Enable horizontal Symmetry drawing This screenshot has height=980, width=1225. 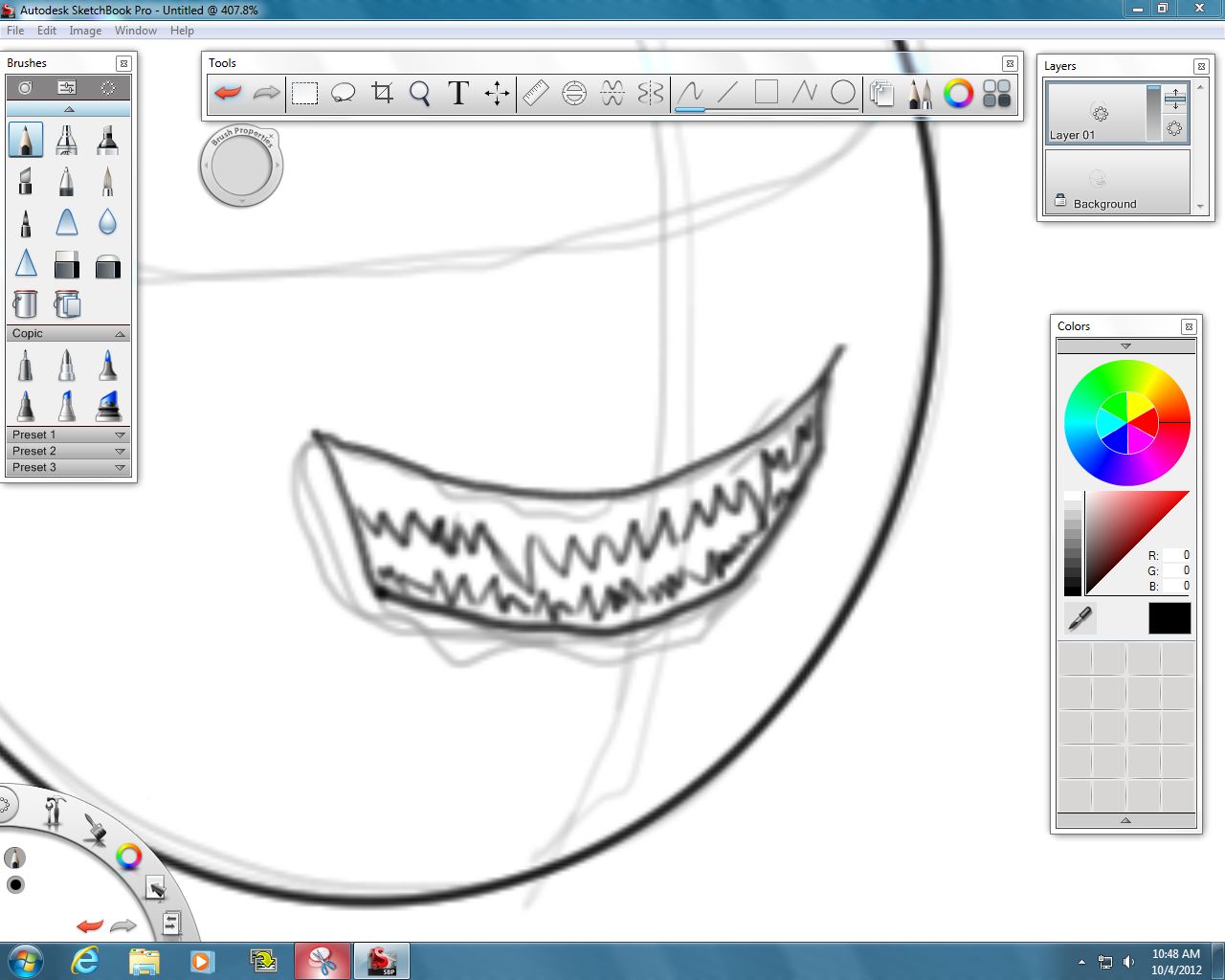point(612,93)
